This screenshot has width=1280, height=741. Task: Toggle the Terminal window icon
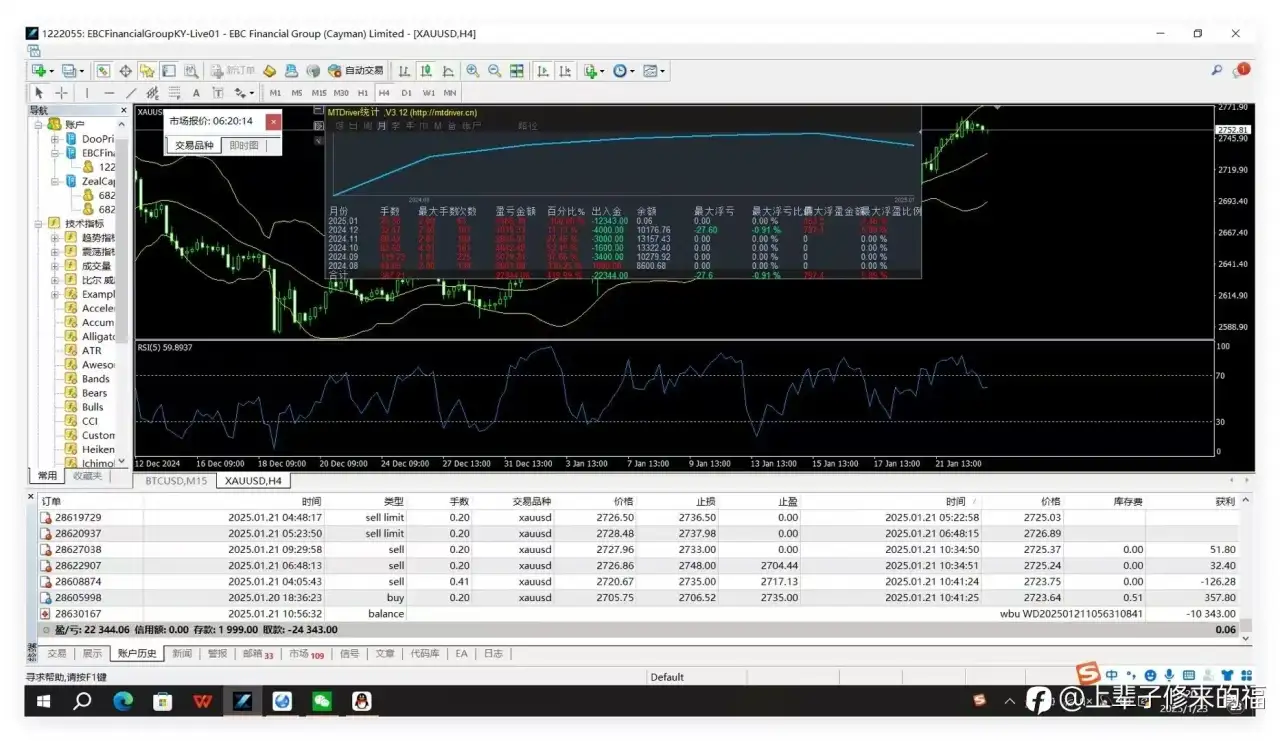click(x=168, y=71)
